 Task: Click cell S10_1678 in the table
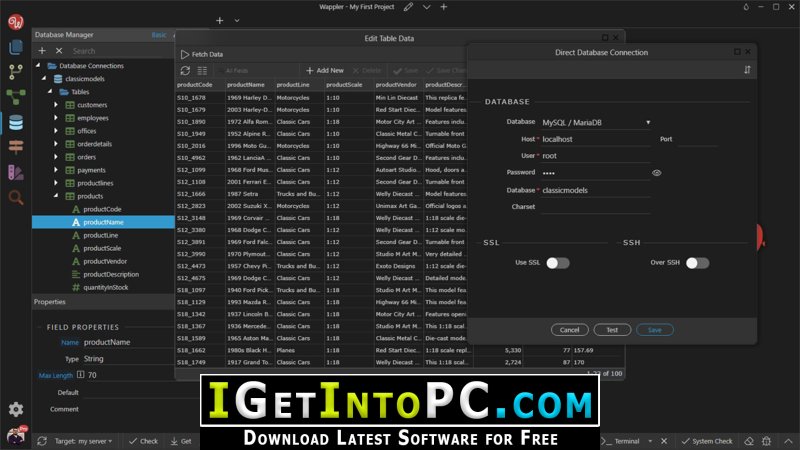[200, 97]
